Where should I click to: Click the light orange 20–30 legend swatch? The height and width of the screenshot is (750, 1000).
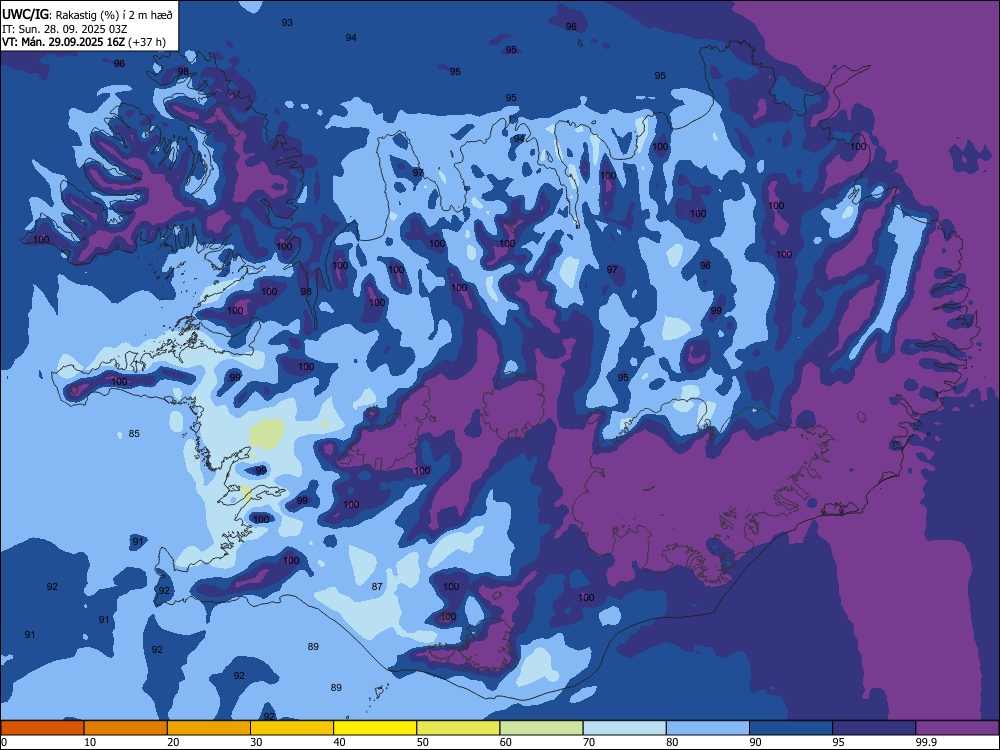pyautogui.click(x=209, y=728)
